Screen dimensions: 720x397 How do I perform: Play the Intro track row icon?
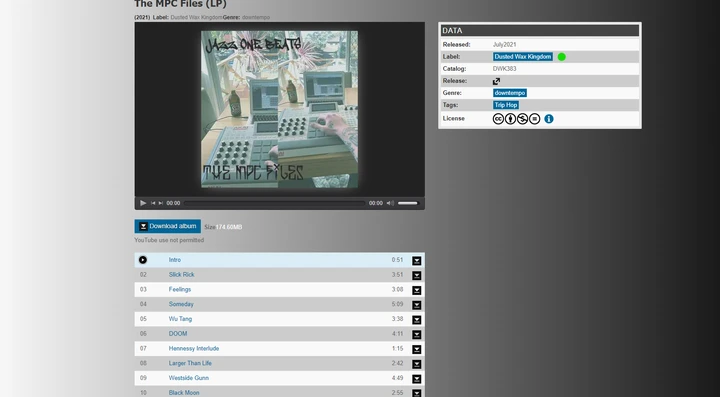pos(143,260)
